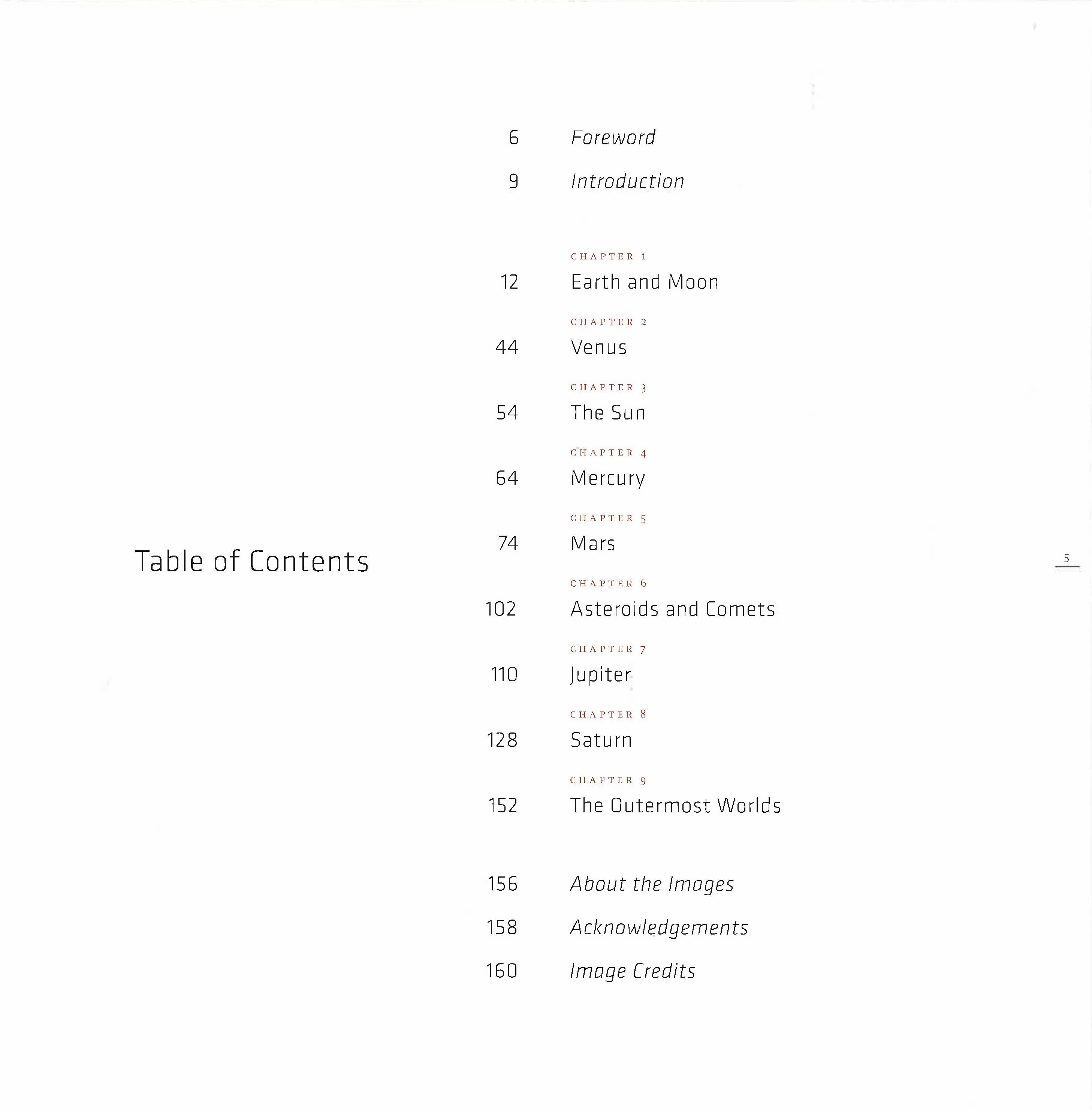Viewport: 1092px width, 1110px height.
Task: Click the Mercury chapter title
Action: 607,478
